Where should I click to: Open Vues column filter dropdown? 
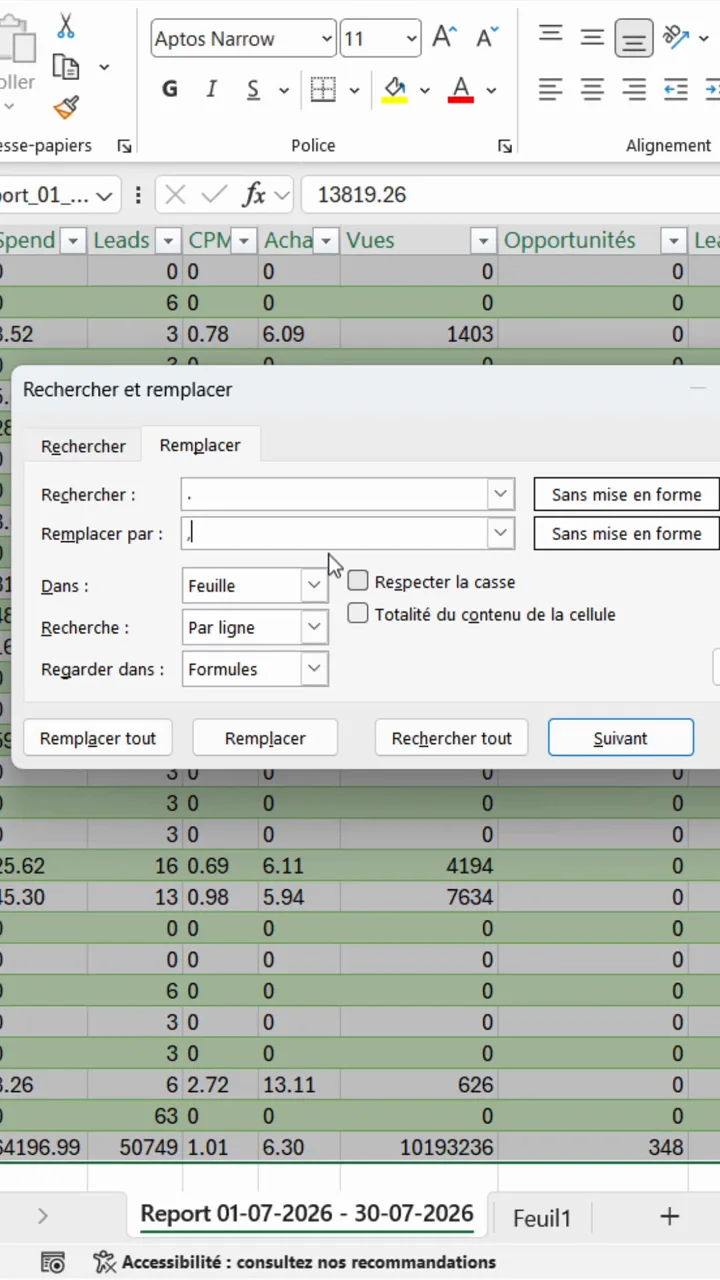[x=484, y=240]
